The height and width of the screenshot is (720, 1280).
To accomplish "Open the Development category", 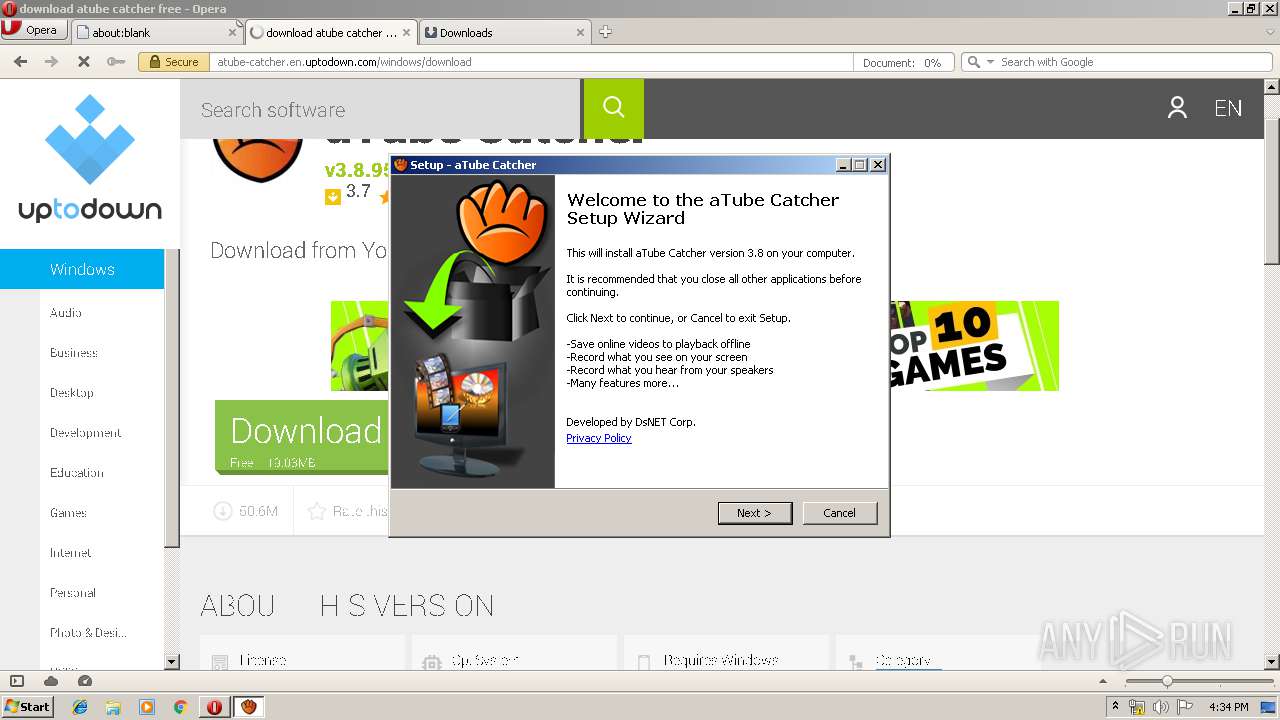I will click(86, 432).
